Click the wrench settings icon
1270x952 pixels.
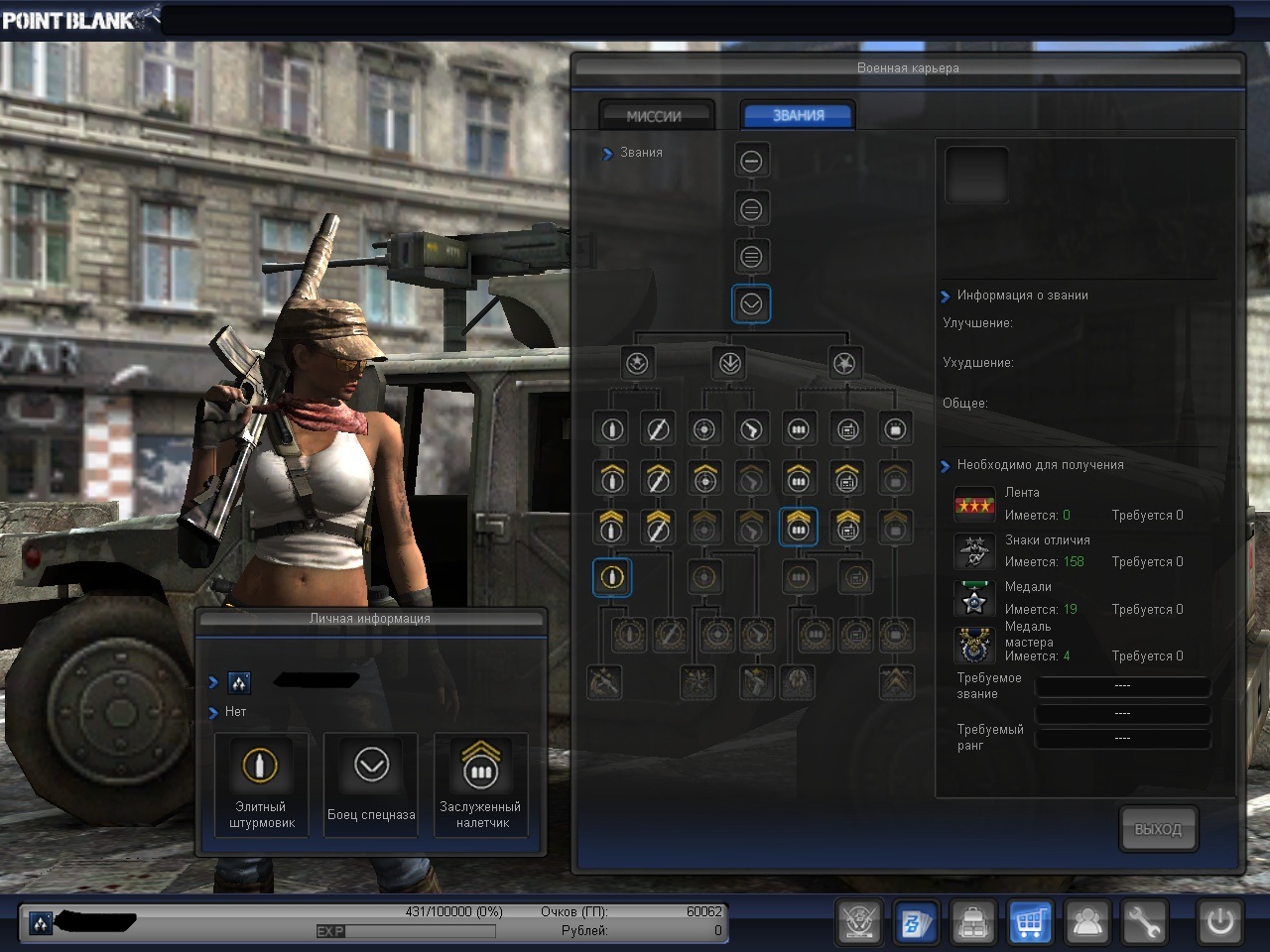pos(1142,922)
